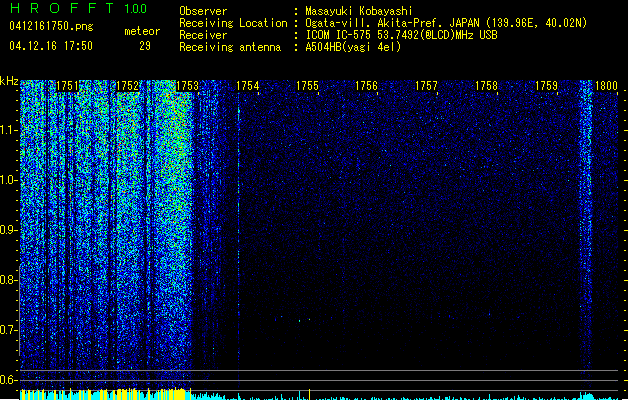Click the 0.7 kHz frequency axis label
Viewport: 629px width, 400px height.
(x=9, y=330)
